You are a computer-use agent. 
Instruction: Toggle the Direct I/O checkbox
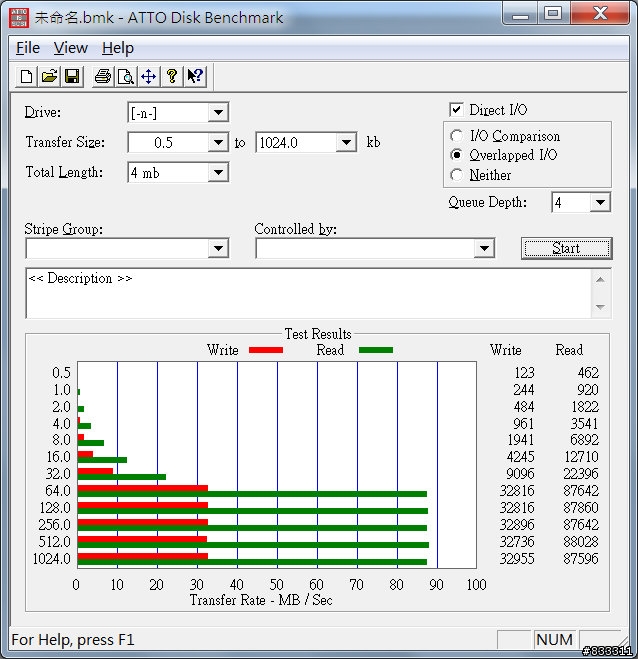tap(456, 110)
